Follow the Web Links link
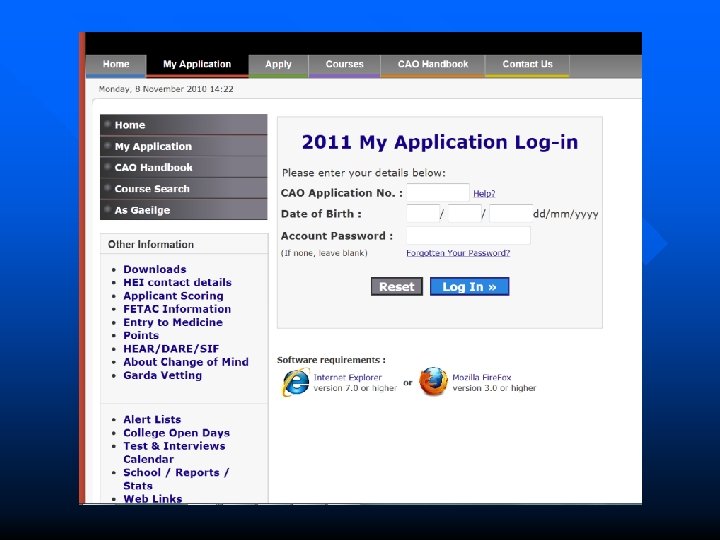Image resolution: width=720 pixels, height=540 pixels. (x=152, y=499)
